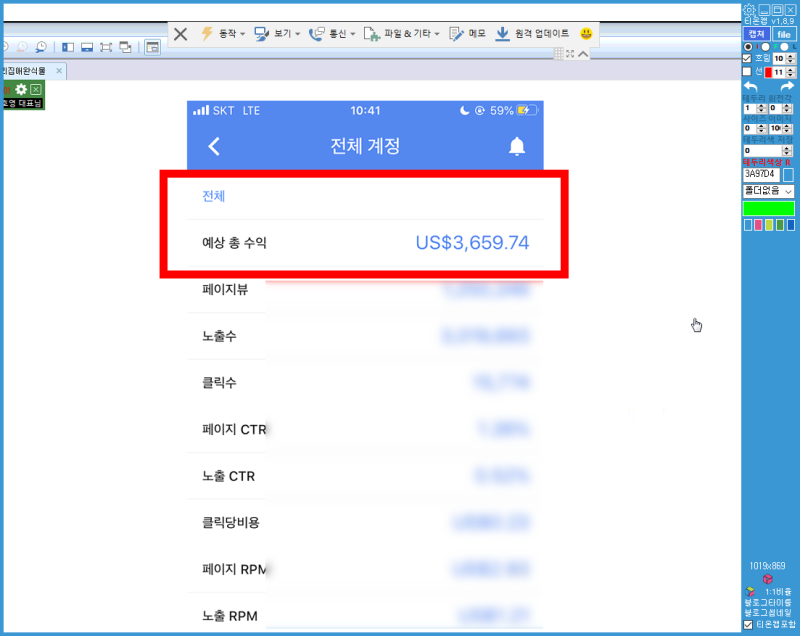Click the 노출수 row label
Screen dimensions: 800x636
coord(219,336)
